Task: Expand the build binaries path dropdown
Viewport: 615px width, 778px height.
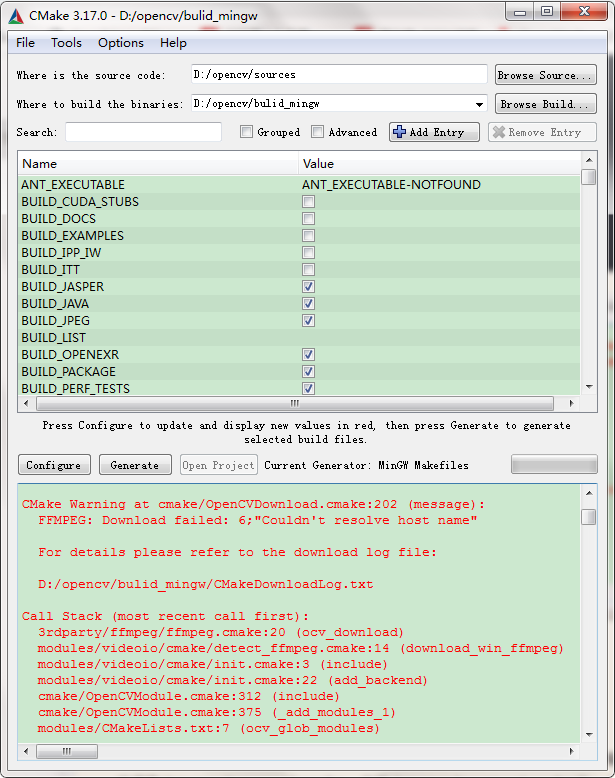Action: [x=479, y=104]
